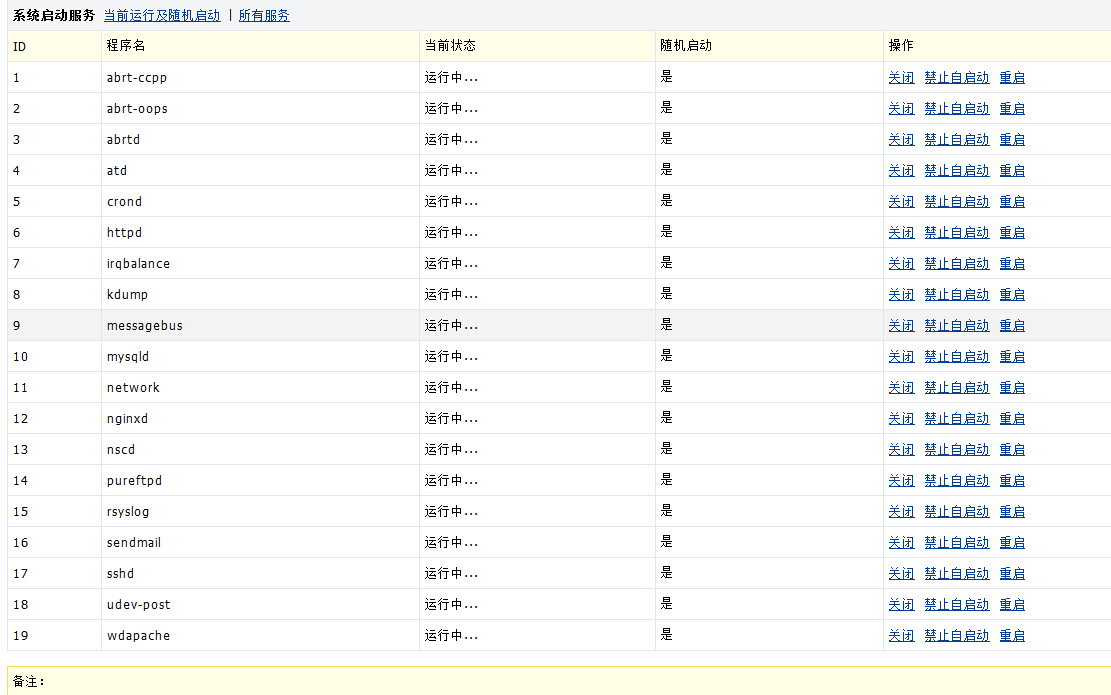Restart udev-post service

pos(1012,605)
